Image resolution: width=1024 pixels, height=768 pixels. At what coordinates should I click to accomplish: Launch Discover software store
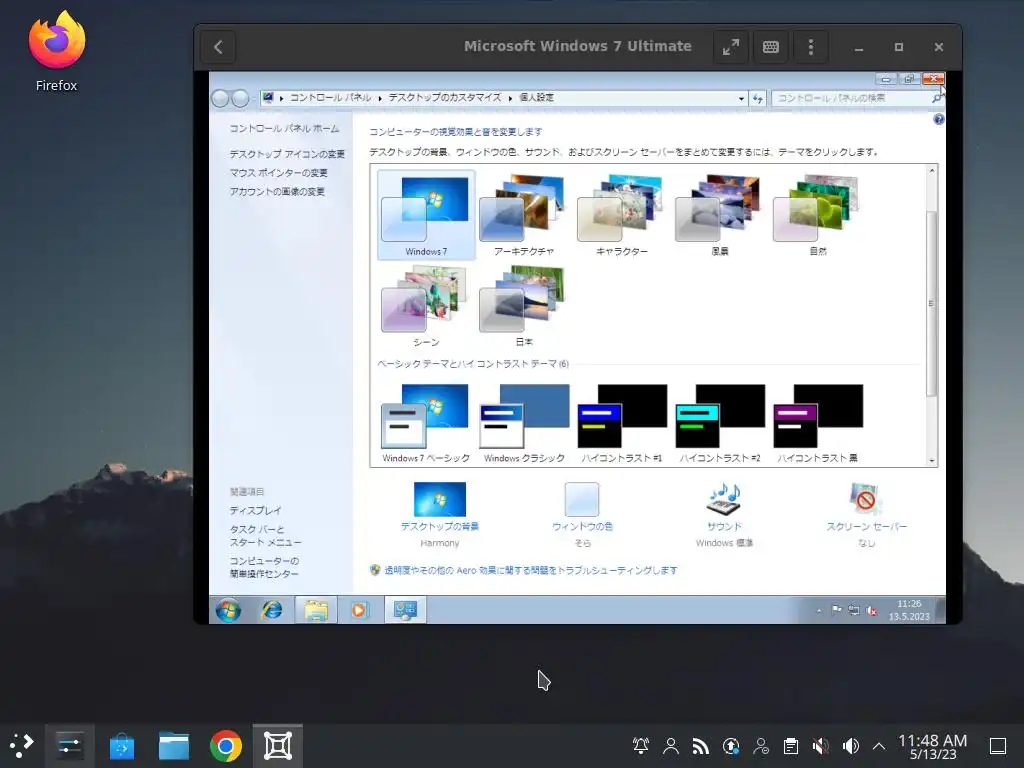[x=121, y=746]
